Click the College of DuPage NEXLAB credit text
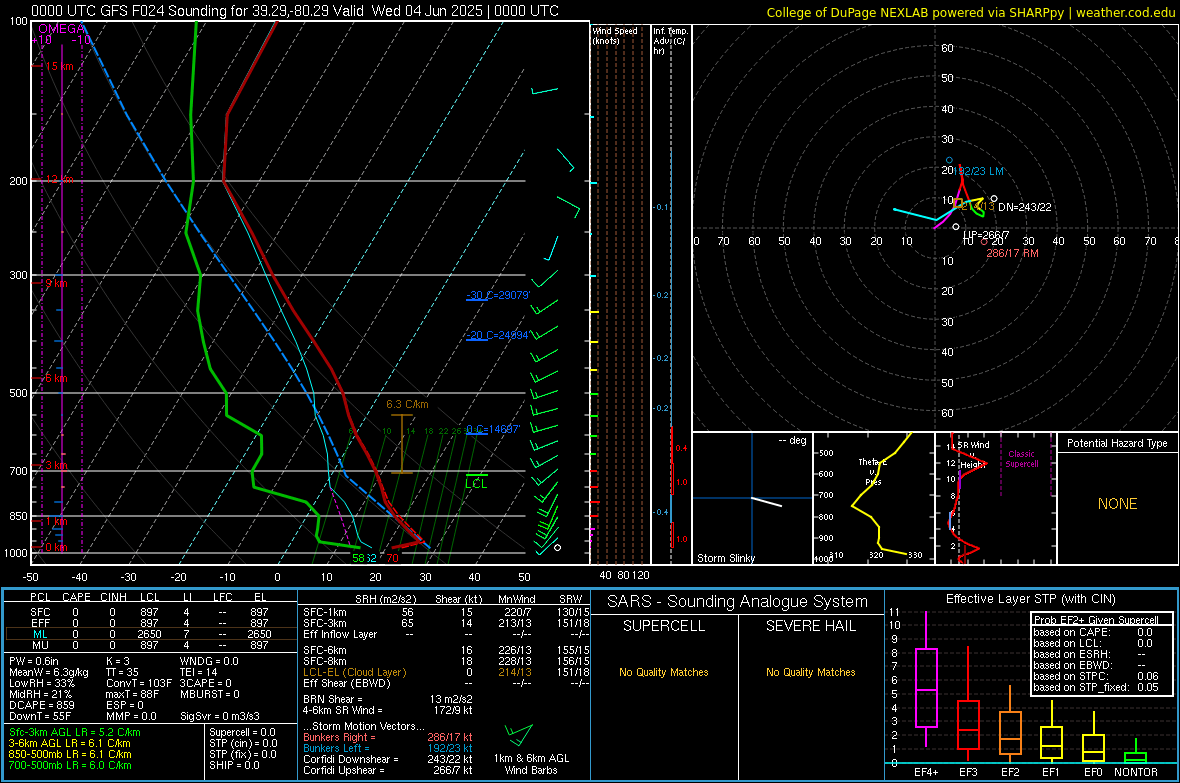1180x783 pixels. pyautogui.click(x=970, y=12)
